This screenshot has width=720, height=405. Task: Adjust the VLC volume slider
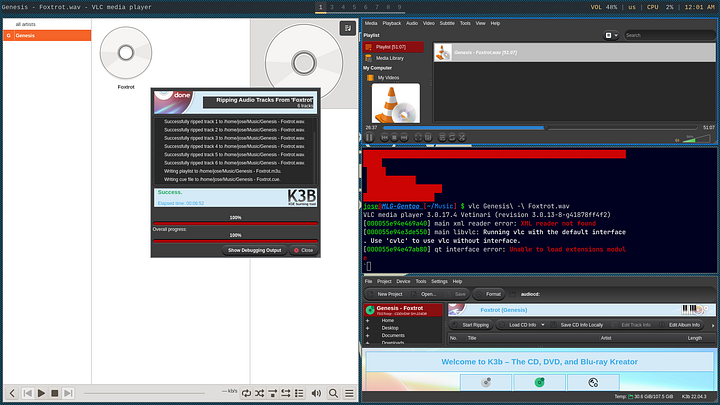696,139
